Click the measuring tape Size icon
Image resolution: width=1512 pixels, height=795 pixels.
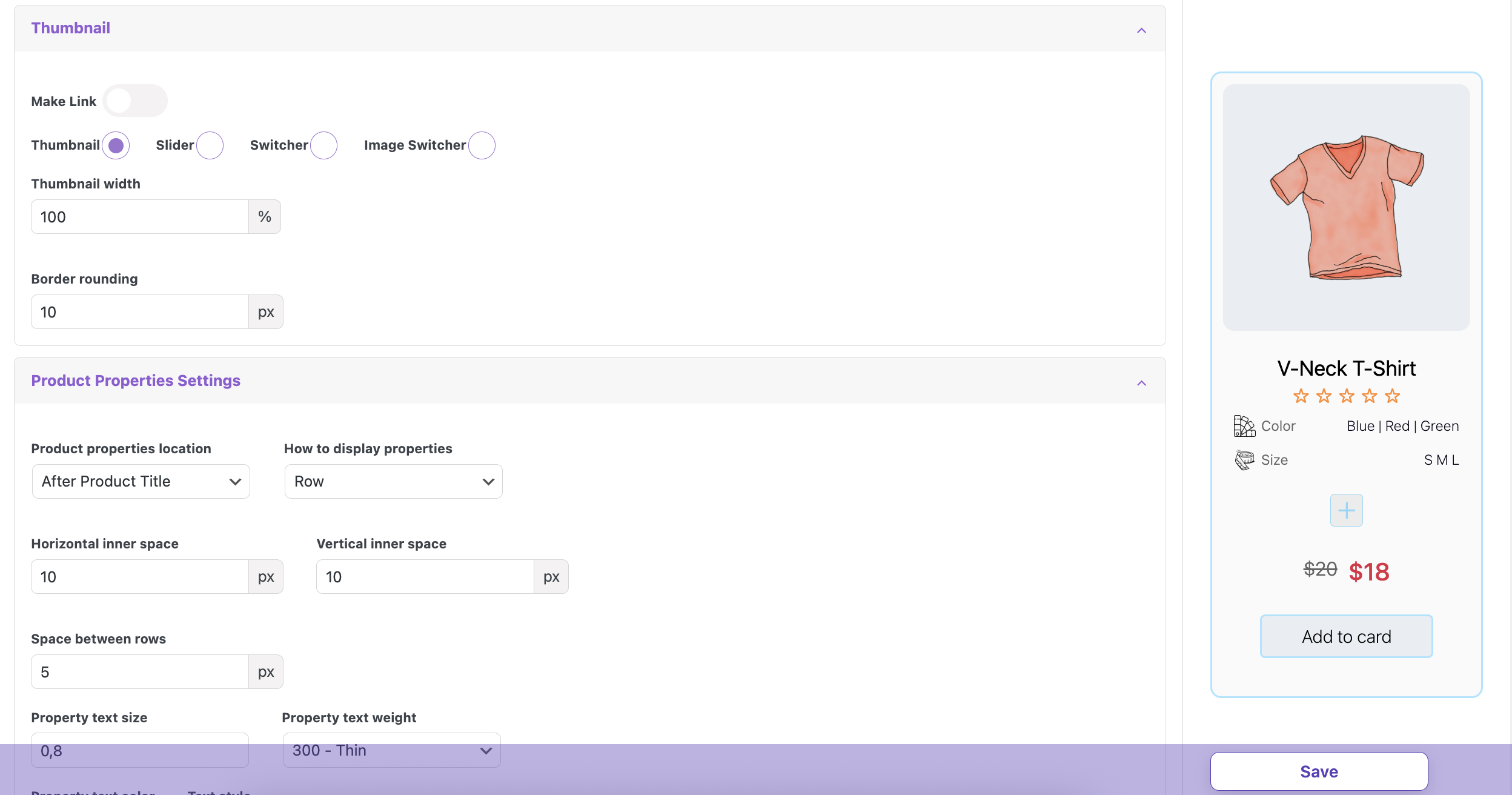[x=1244, y=460]
